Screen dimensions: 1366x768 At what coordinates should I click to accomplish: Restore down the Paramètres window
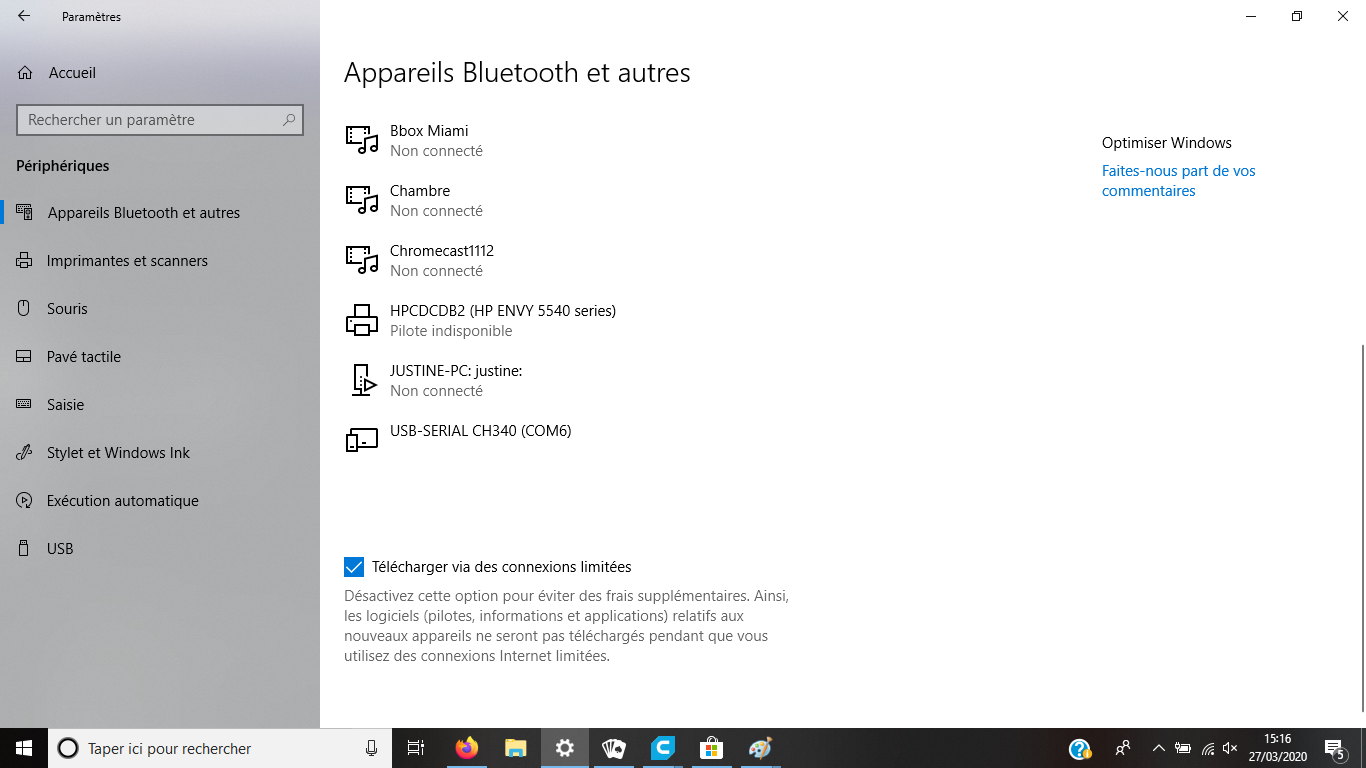coord(1297,16)
